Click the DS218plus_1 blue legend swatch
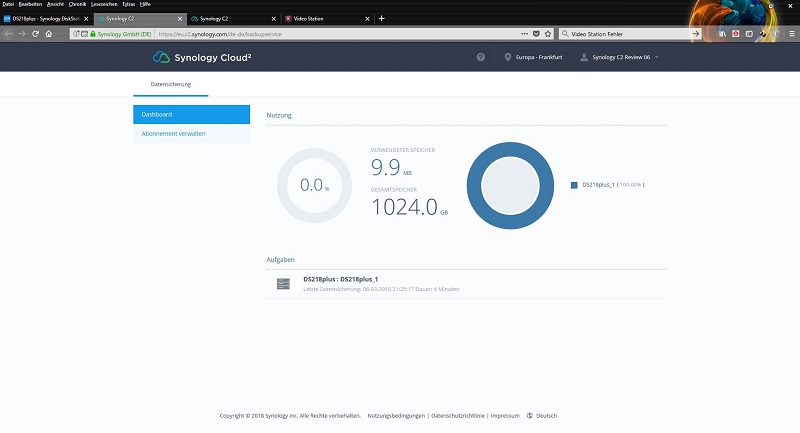This screenshot has width=800, height=433. [574, 185]
